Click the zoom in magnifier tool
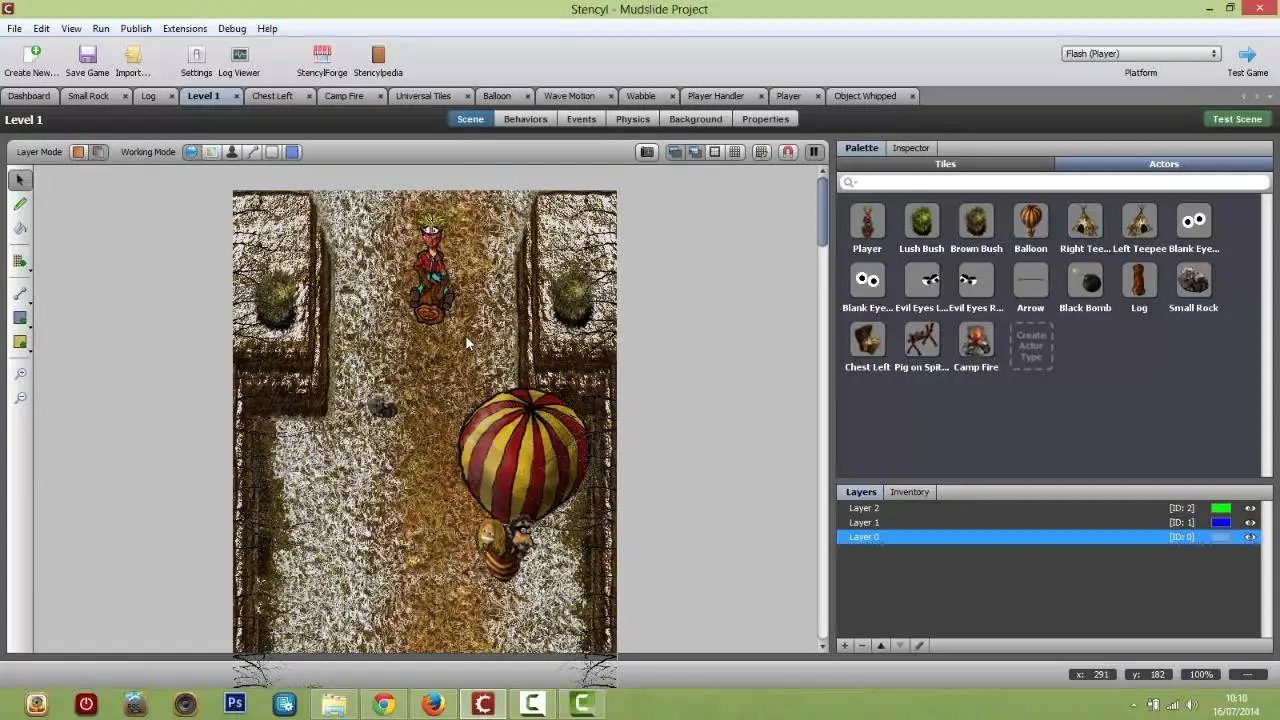1280x720 pixels. pyautogui.click(x=20, y=373)
